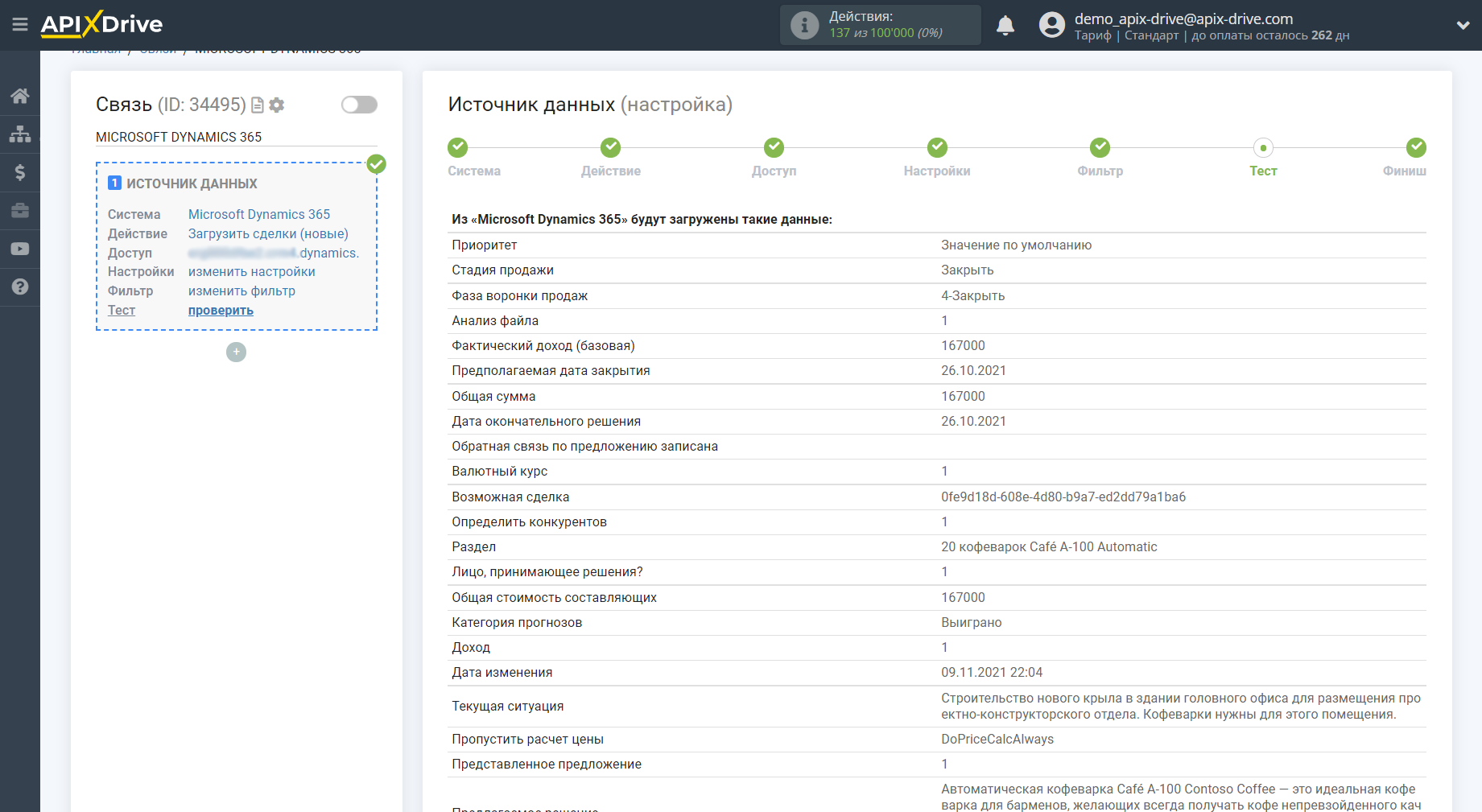Select 'Стадия продажи' row label
This screenshot has width=1482, height=812.
tap(502, 270)
